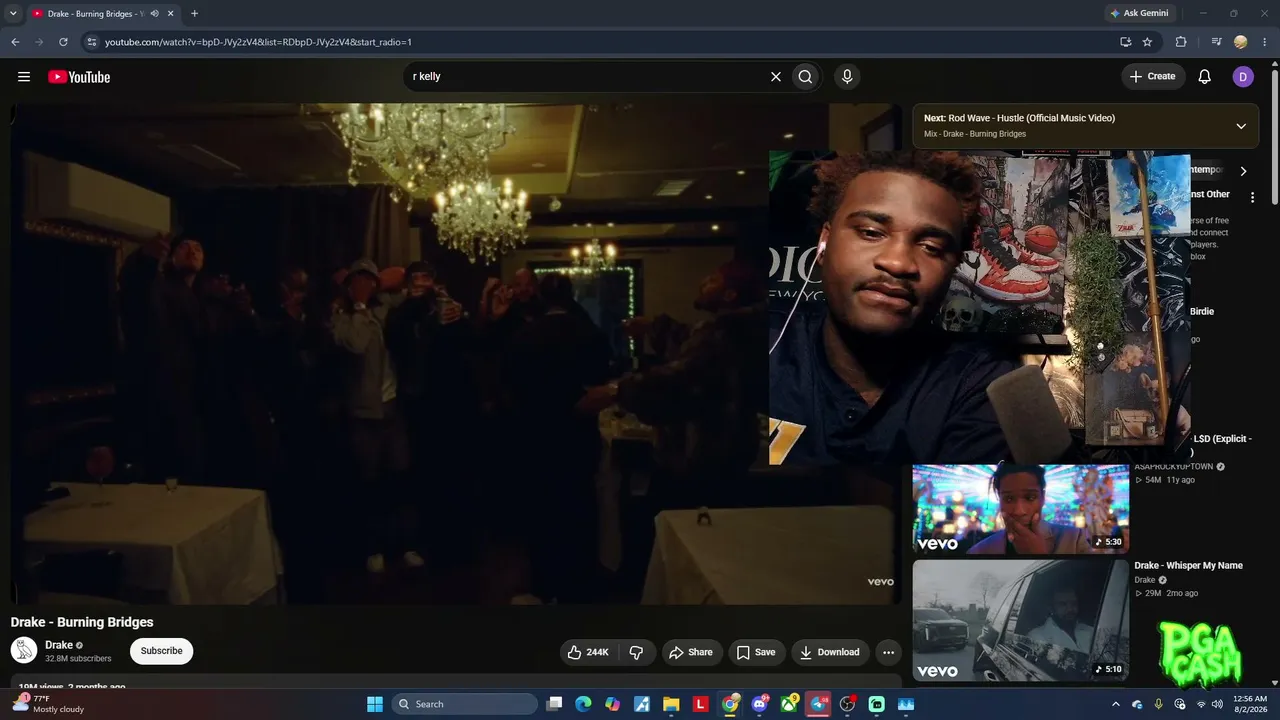Download the Burning Bridges video
The width and height of the screenshot is (1280, 720).
pyautogui.click(x=829, y=652)
